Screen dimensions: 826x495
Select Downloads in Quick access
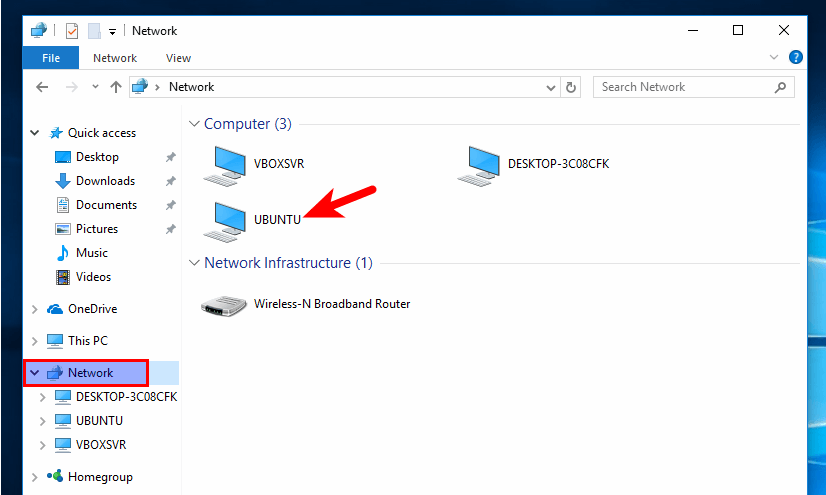(105, 181)
